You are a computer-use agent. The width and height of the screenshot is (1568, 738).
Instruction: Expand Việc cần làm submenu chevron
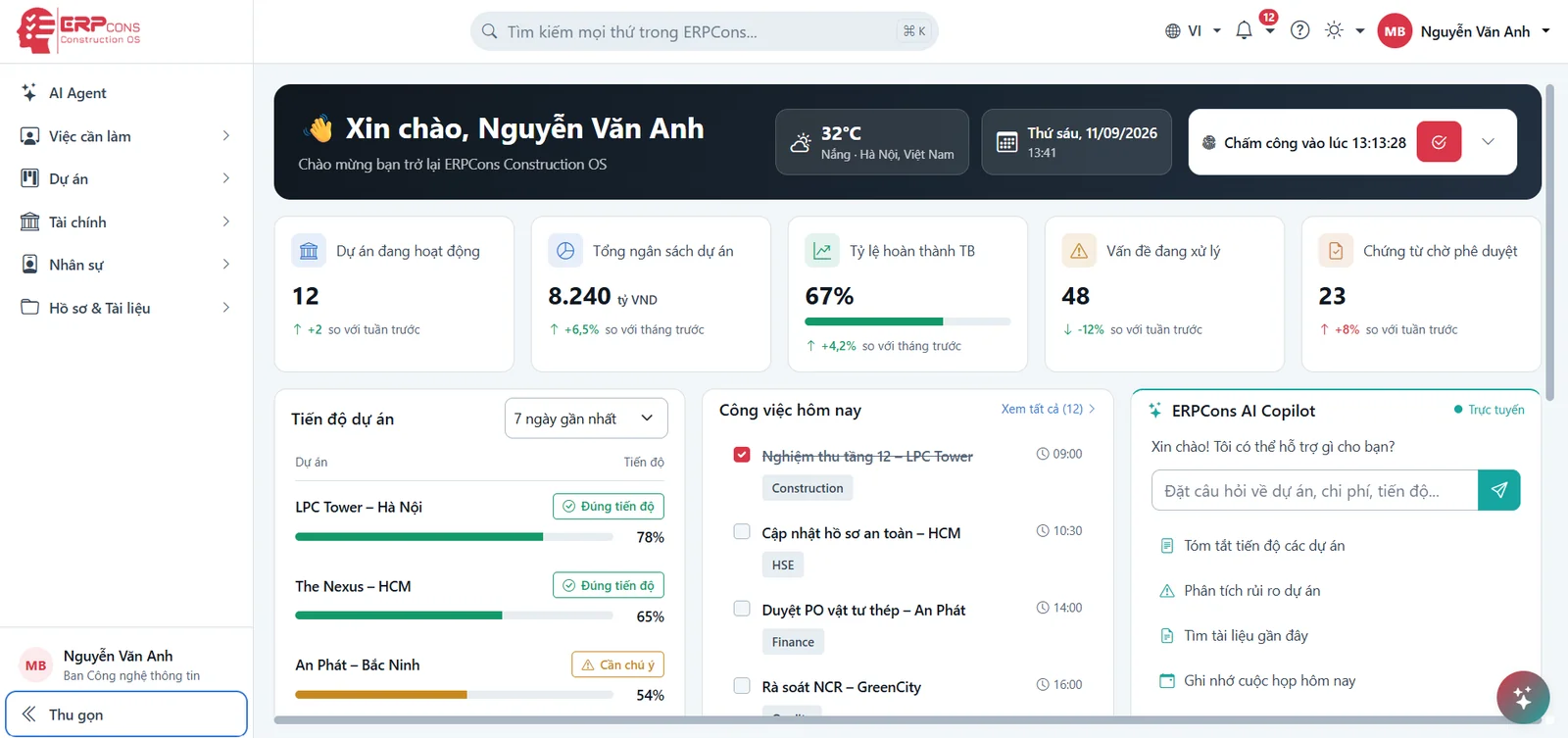tap(225, 135)
